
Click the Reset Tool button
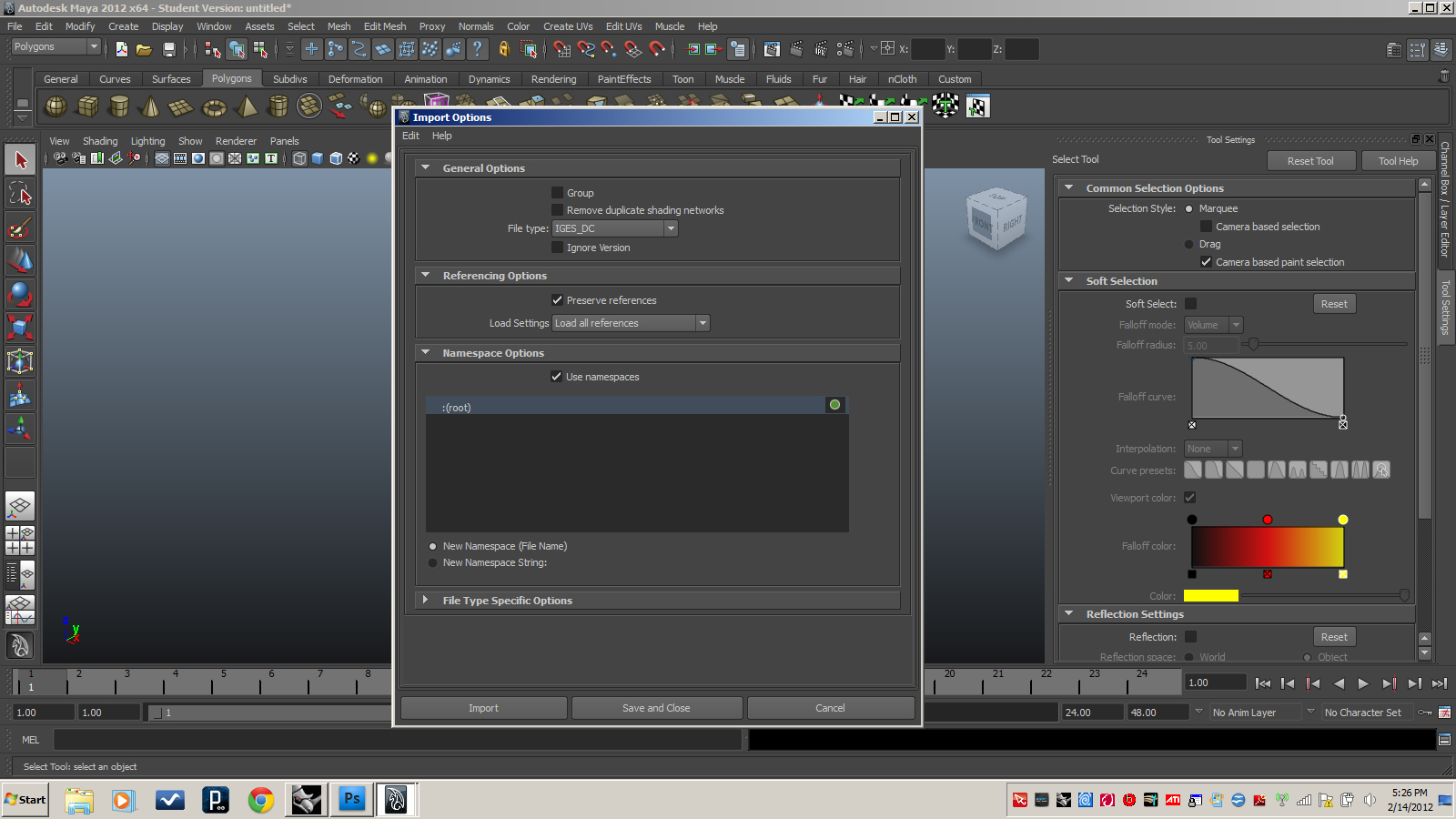pos(1310,160)
